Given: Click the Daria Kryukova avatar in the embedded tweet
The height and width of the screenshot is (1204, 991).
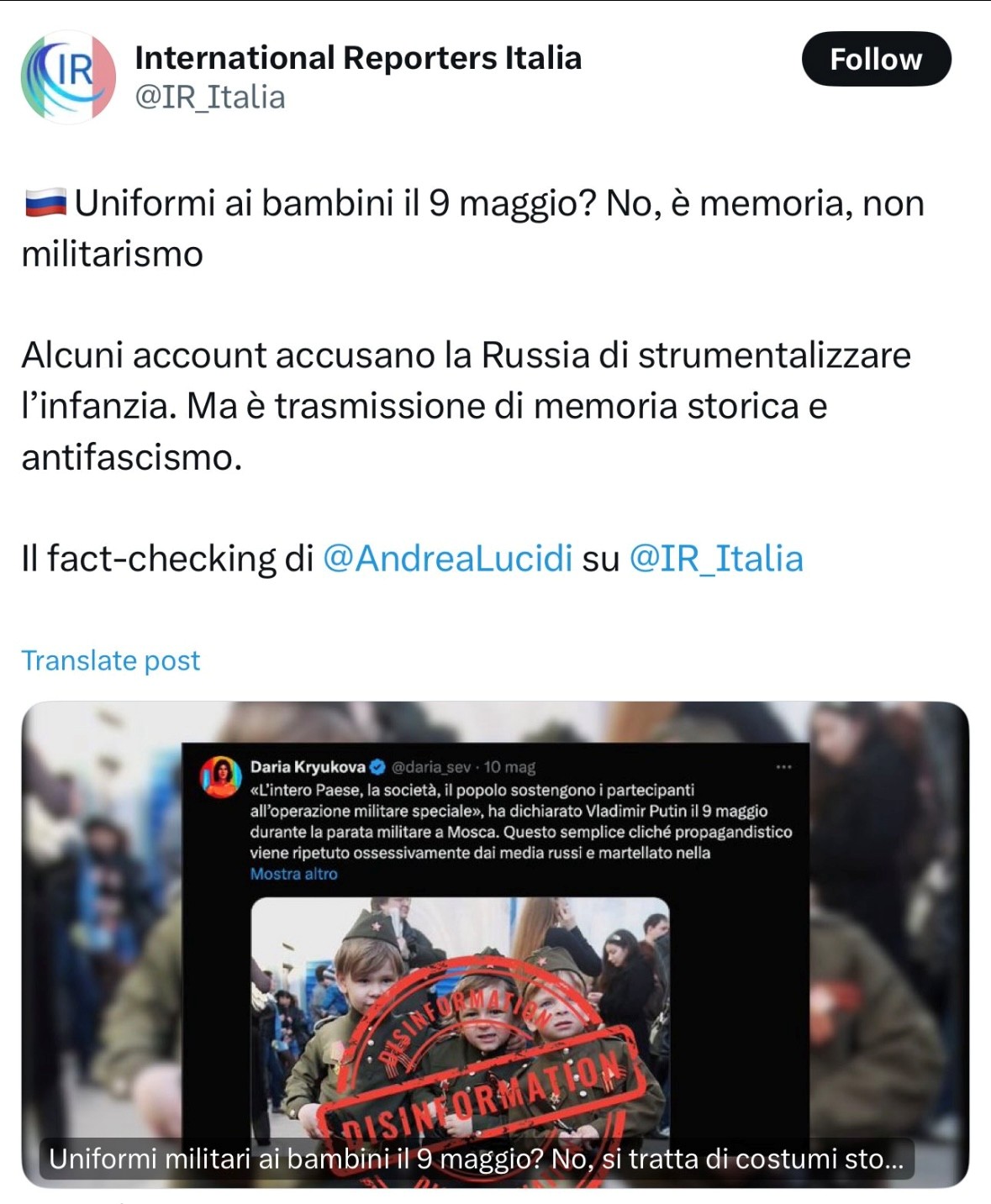Looking at the screenshot, I should coord(221,776).
